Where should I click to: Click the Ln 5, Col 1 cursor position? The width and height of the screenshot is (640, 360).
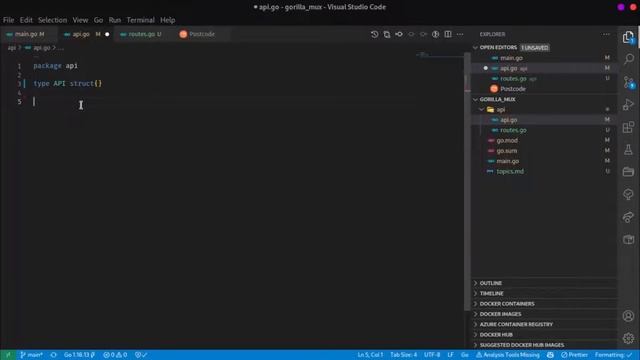point(370,355)
